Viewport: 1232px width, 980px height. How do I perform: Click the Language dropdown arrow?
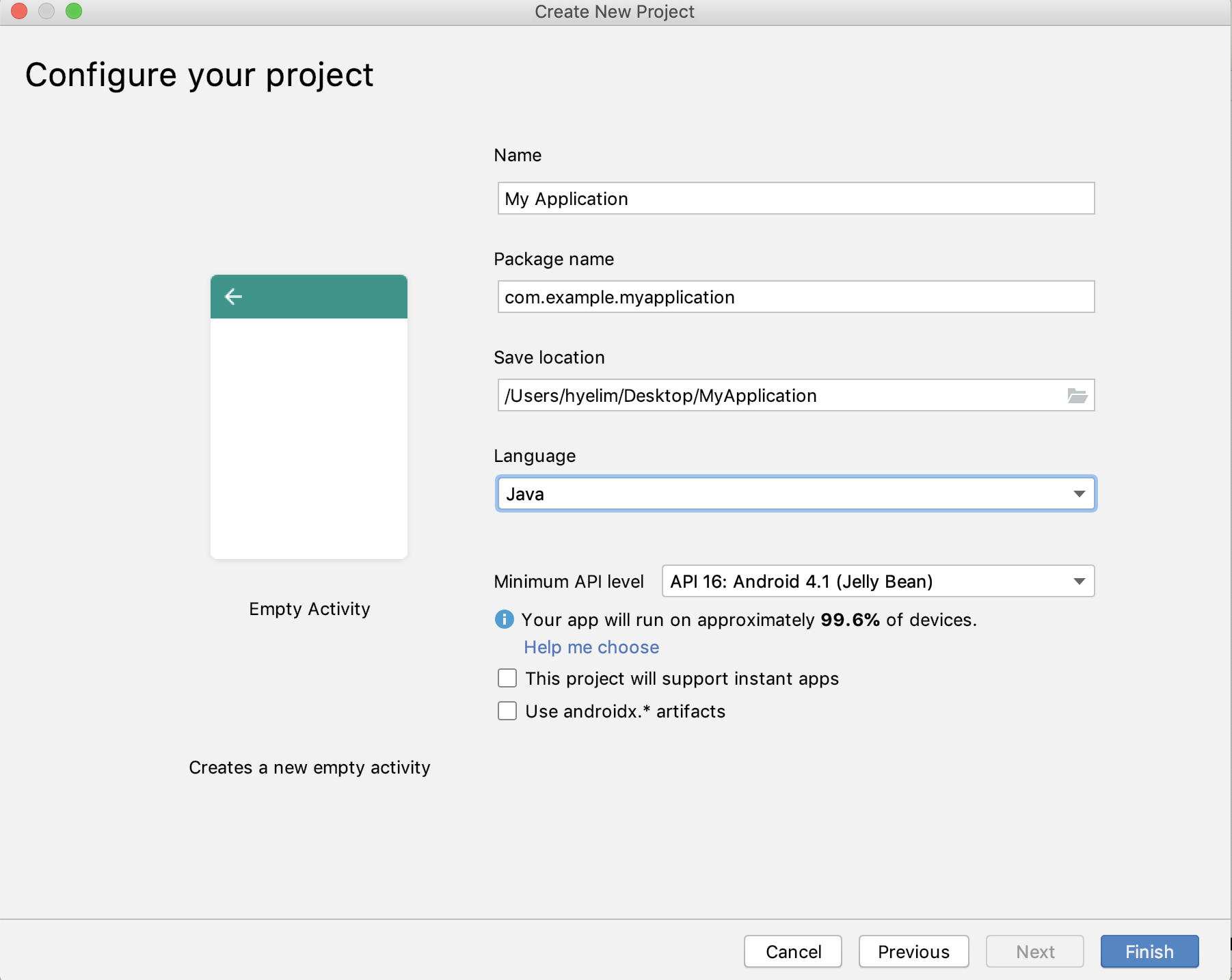[1080, 493]
